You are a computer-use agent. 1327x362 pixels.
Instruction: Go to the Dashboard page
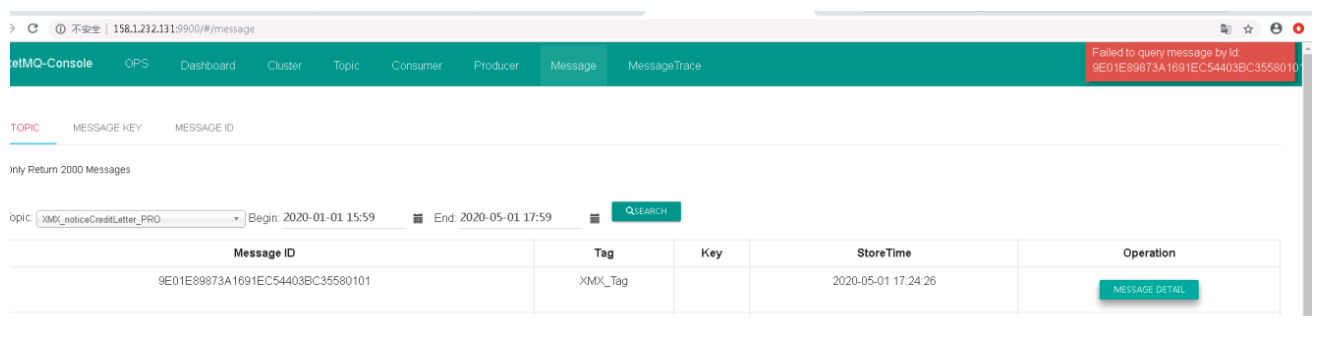point(208,65)
